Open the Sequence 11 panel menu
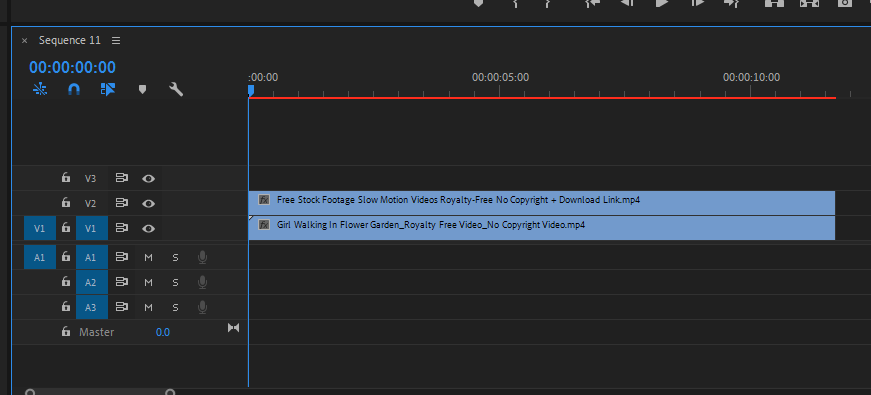This screenshot has height=395, width=871. coord(116,41)
